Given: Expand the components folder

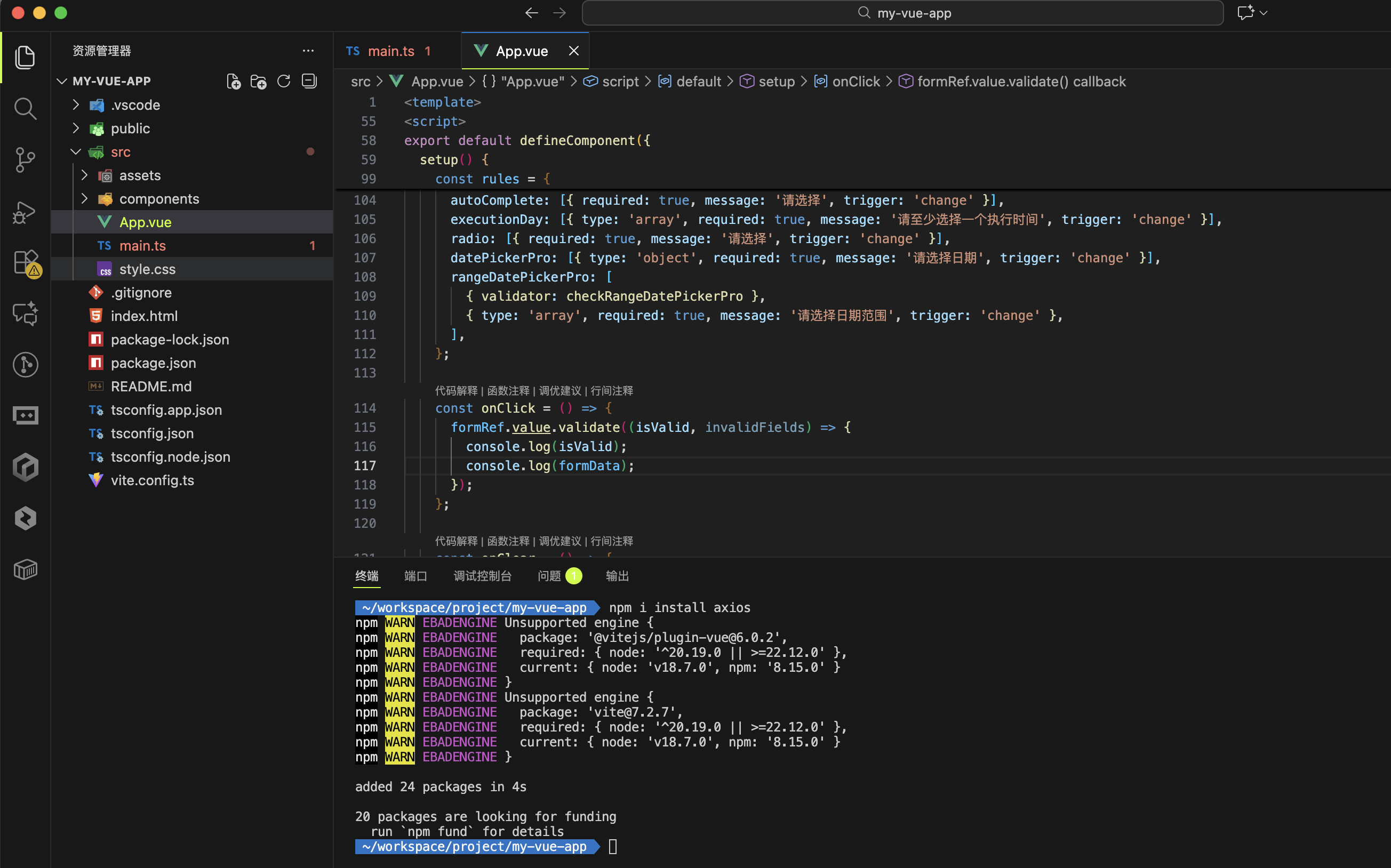Looking at the screenshot, I should pyautogui.click(x=158, y=199).
